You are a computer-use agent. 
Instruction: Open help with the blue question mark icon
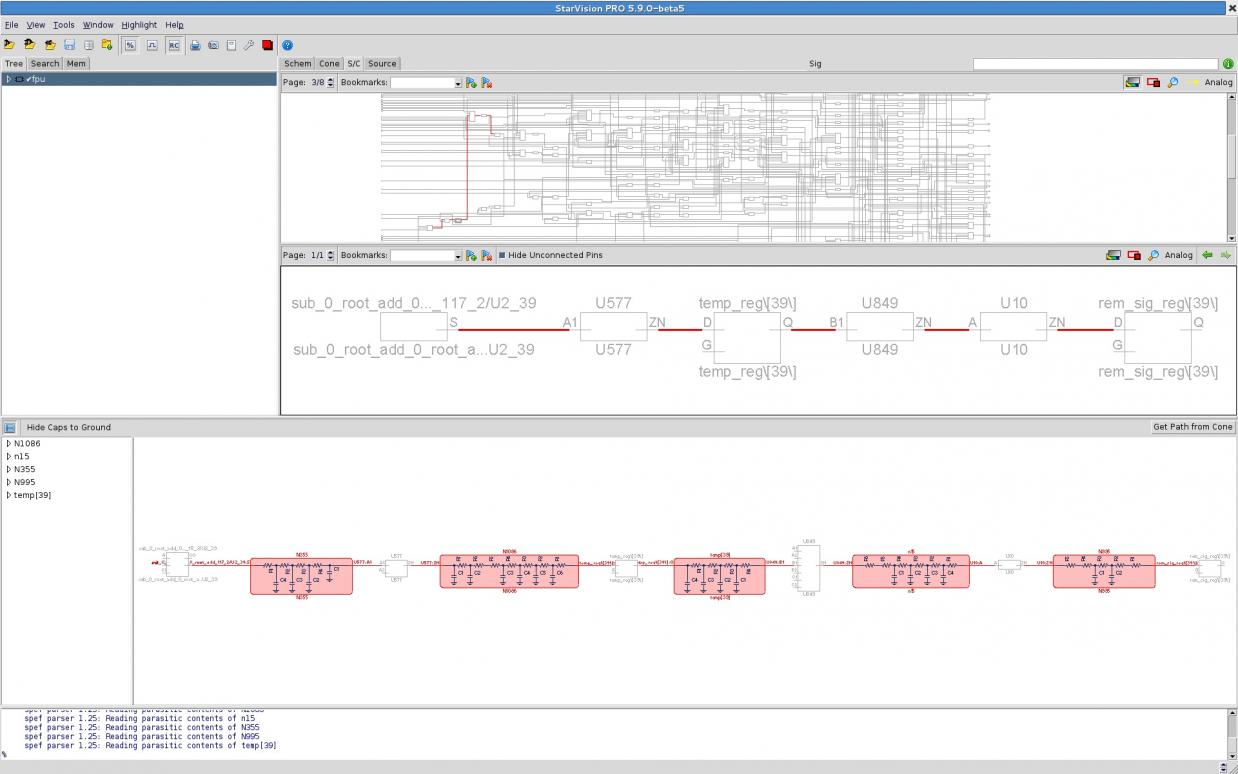pos(287,45)
